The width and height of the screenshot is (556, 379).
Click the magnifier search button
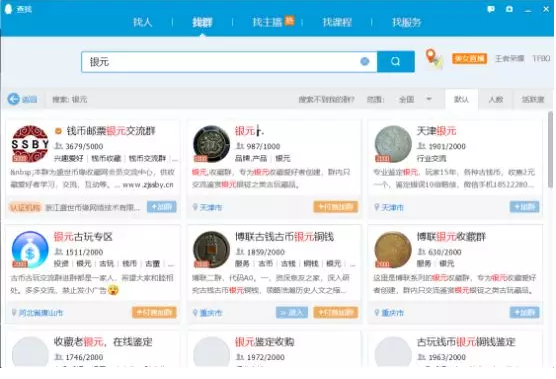coord(396,62)
